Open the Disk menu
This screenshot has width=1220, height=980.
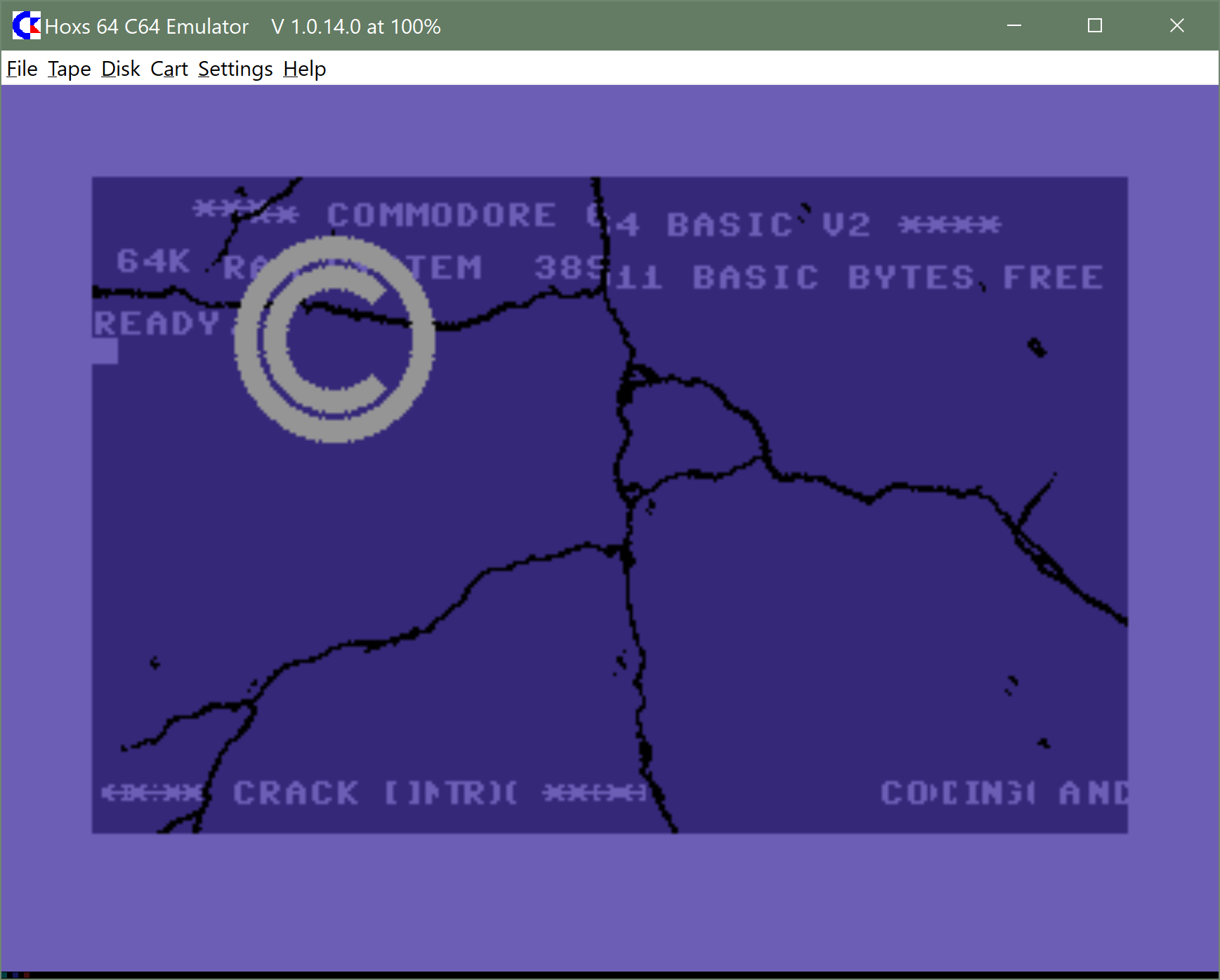[121, 69]
